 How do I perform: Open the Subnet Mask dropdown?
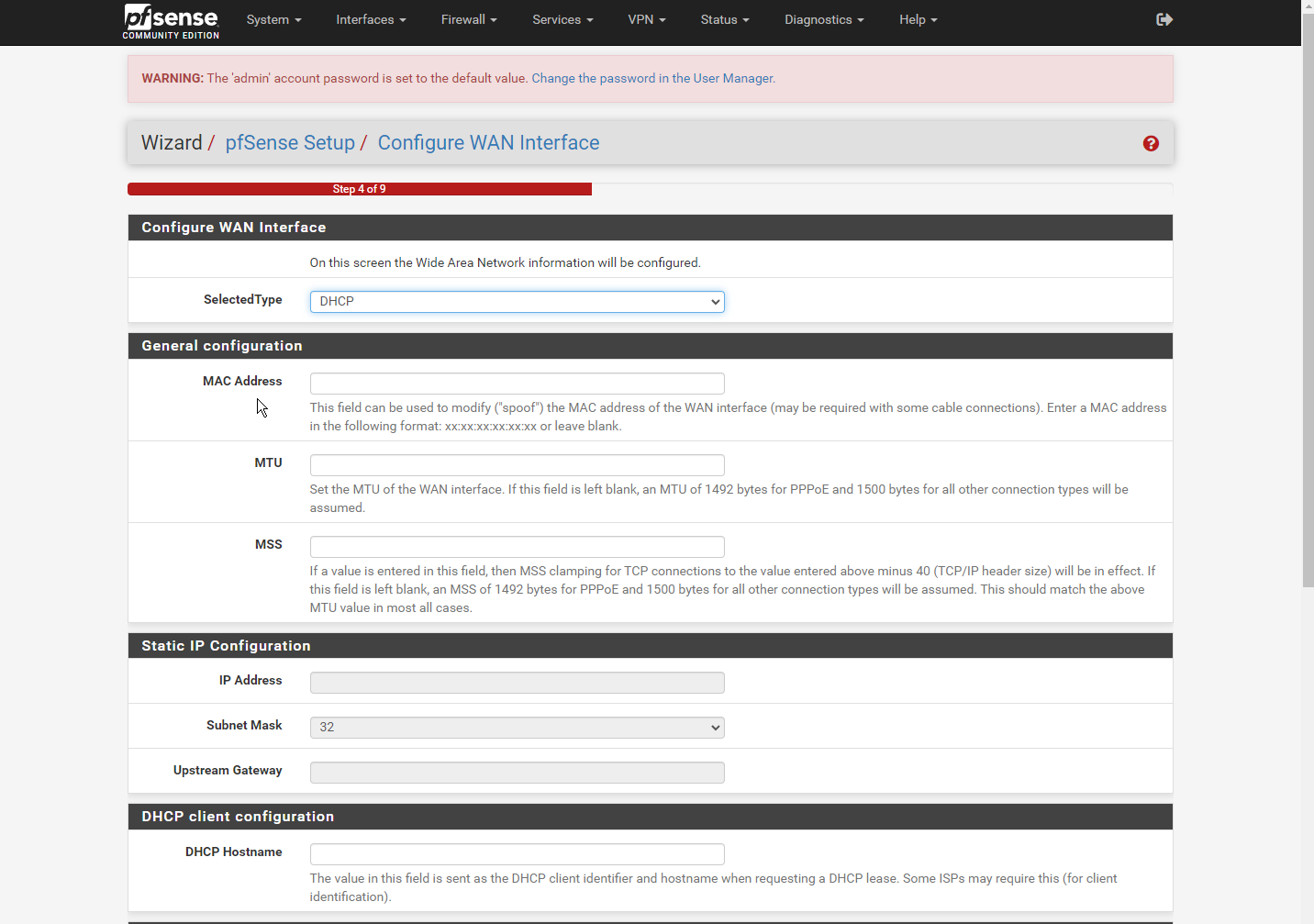pyautogui.click(x=518, y=727)
